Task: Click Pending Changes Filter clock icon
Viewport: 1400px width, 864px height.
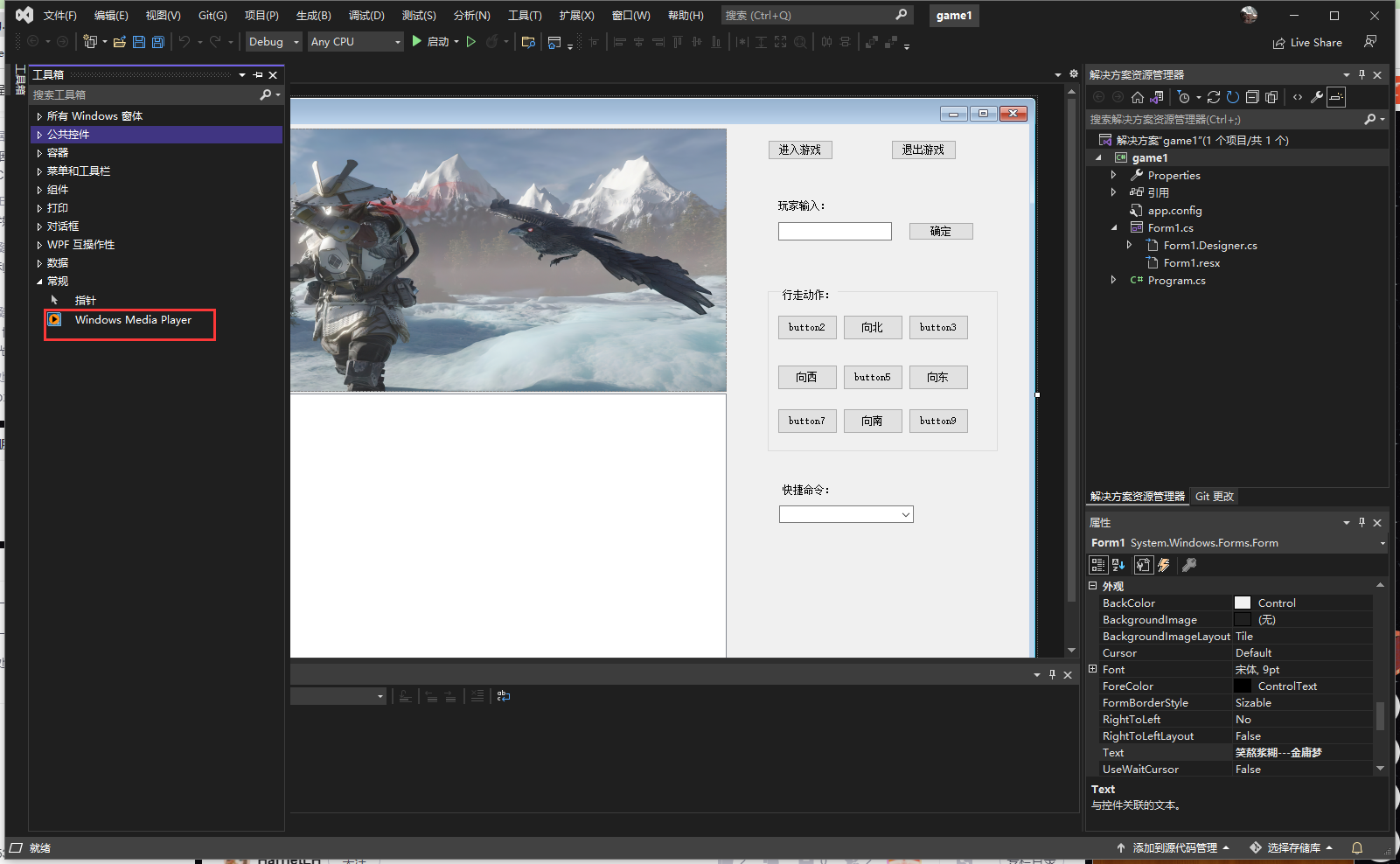Action: tap(1184, 97)
